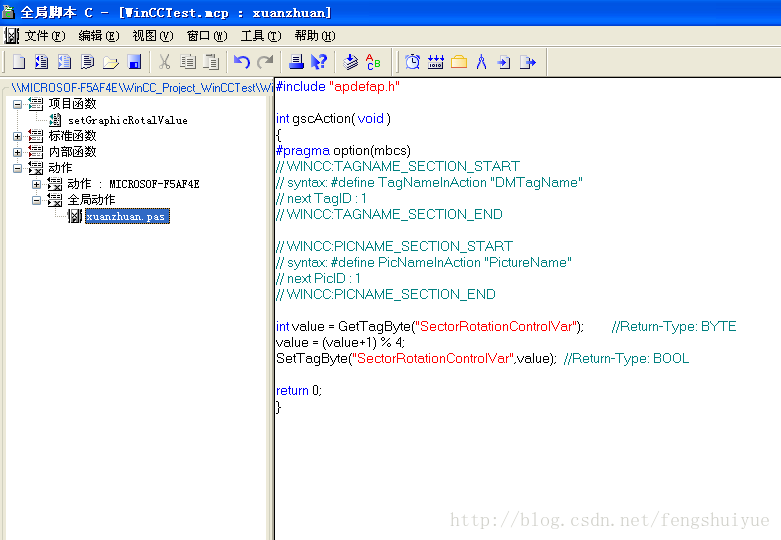Click the picture selection folder icon
Screen dimensions: 781x540
pos(459,62)
